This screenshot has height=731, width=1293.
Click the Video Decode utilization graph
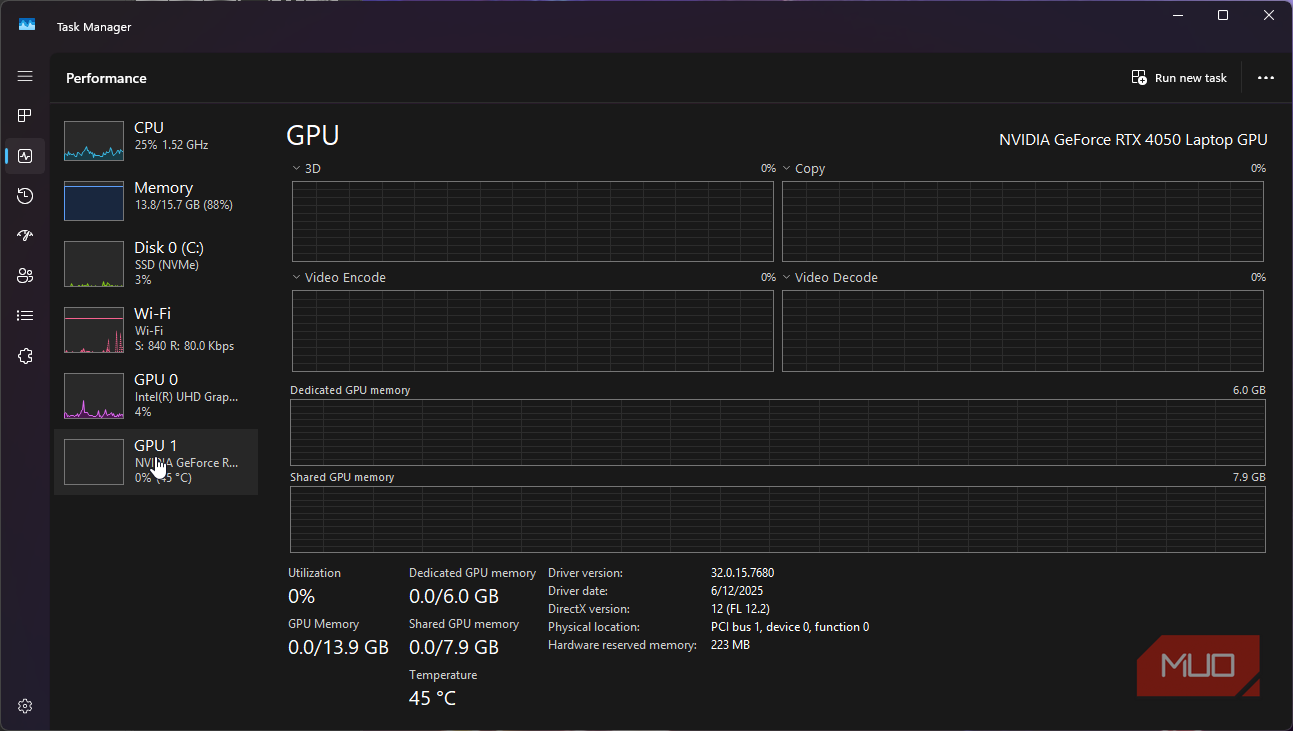coord(1022,331)
